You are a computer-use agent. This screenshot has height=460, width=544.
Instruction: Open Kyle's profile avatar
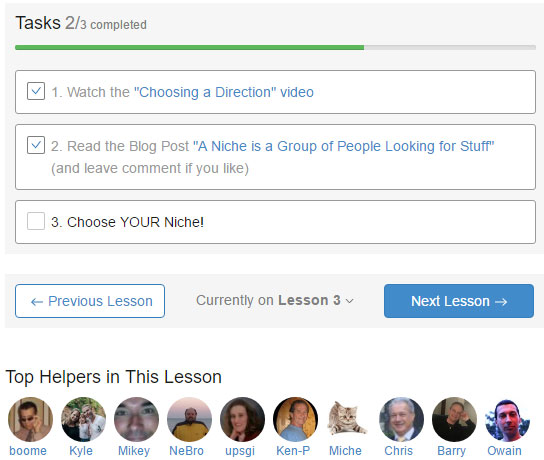[83, 419]
